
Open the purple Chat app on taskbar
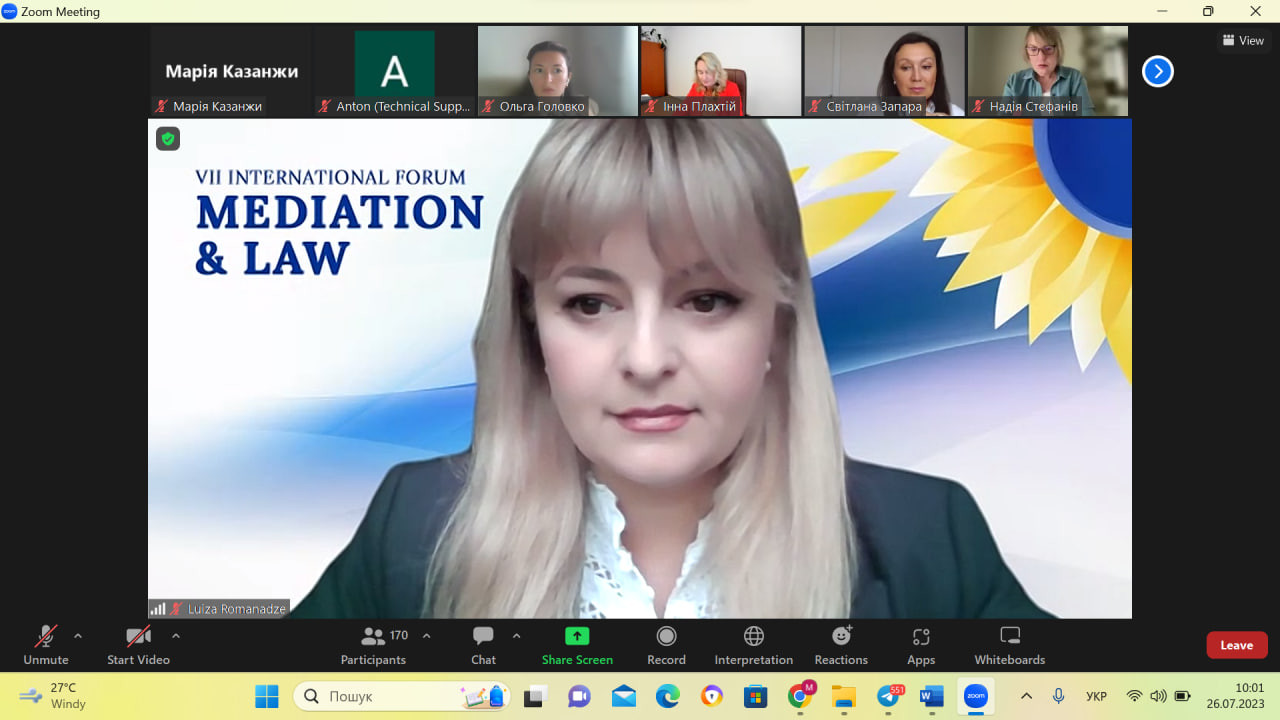[579, 696]
